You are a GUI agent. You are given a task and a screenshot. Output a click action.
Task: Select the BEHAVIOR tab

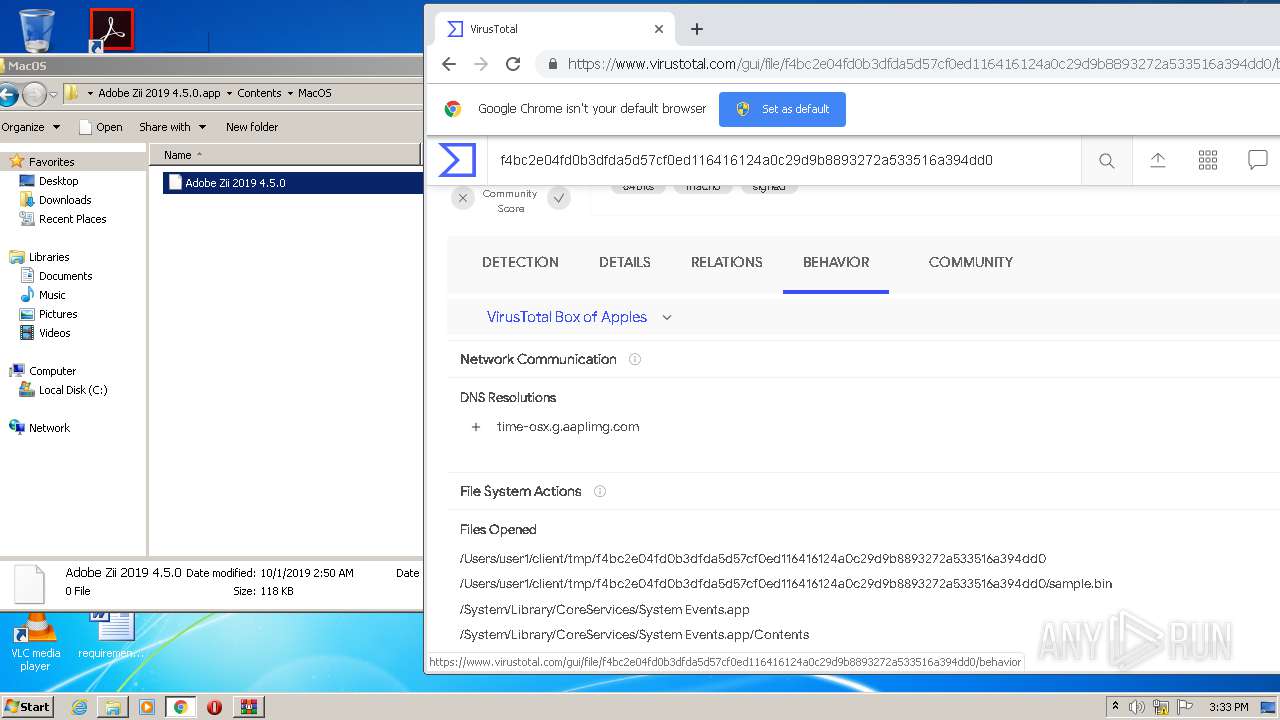click(x=836, y=262)
